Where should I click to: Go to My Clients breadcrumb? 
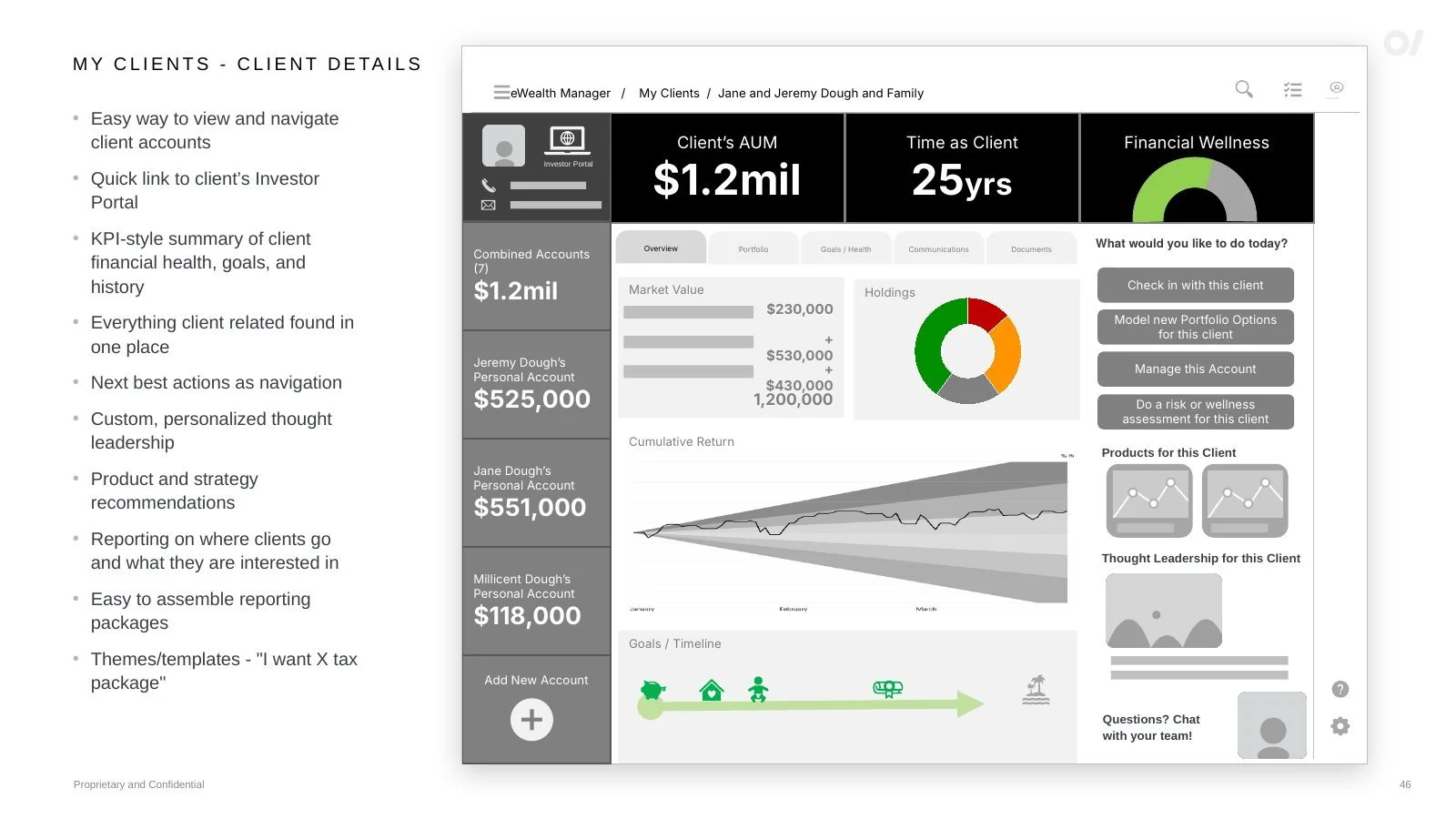tap(669, 93)
